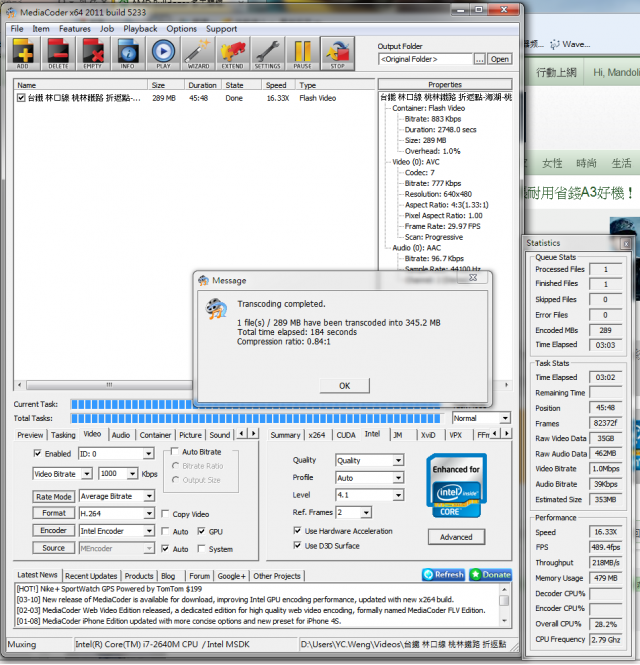Screen dimensions: 640x665
Task: Toggle the System source checkbox
Action: point(201,549)
